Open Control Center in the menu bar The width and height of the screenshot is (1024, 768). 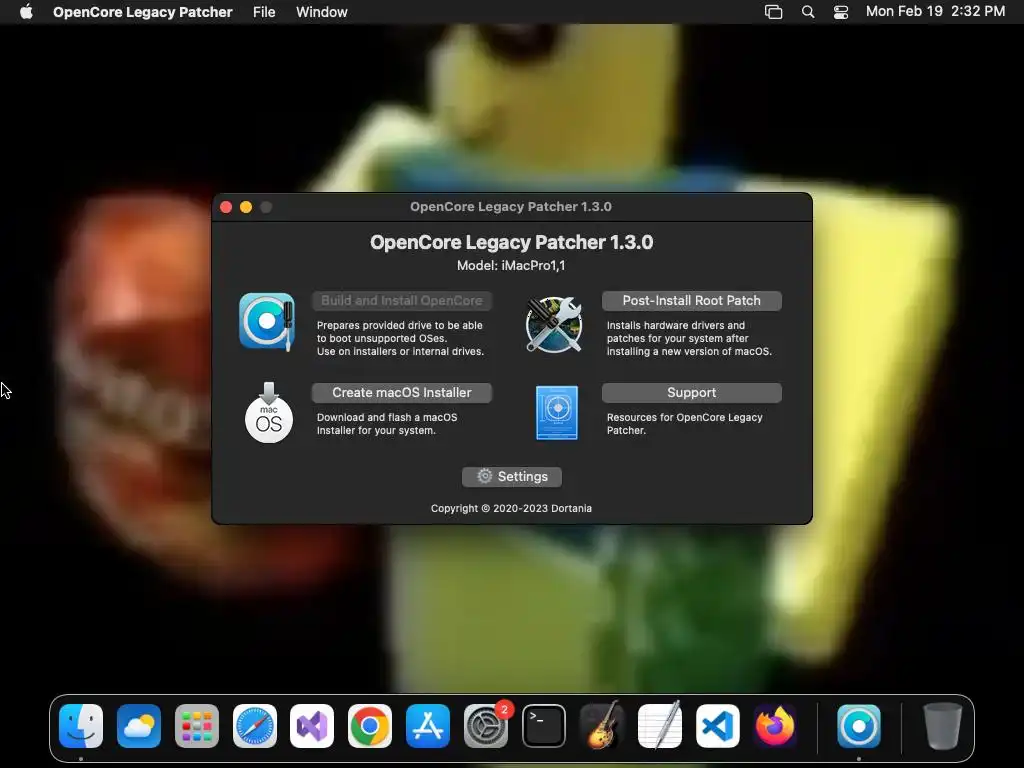click(840, 12)
